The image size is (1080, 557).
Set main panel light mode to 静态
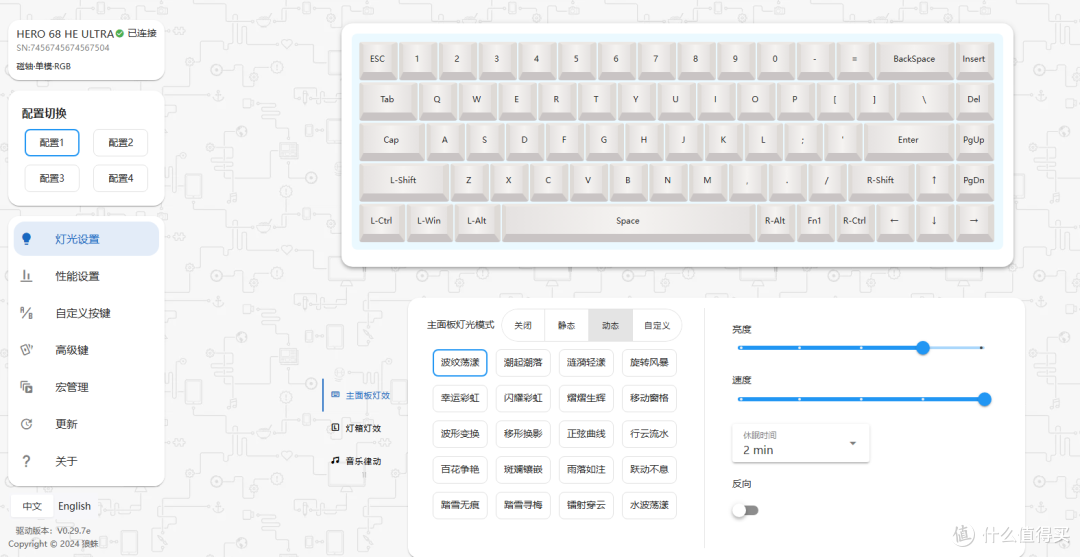pyautogui.click(x=566, y=325)
